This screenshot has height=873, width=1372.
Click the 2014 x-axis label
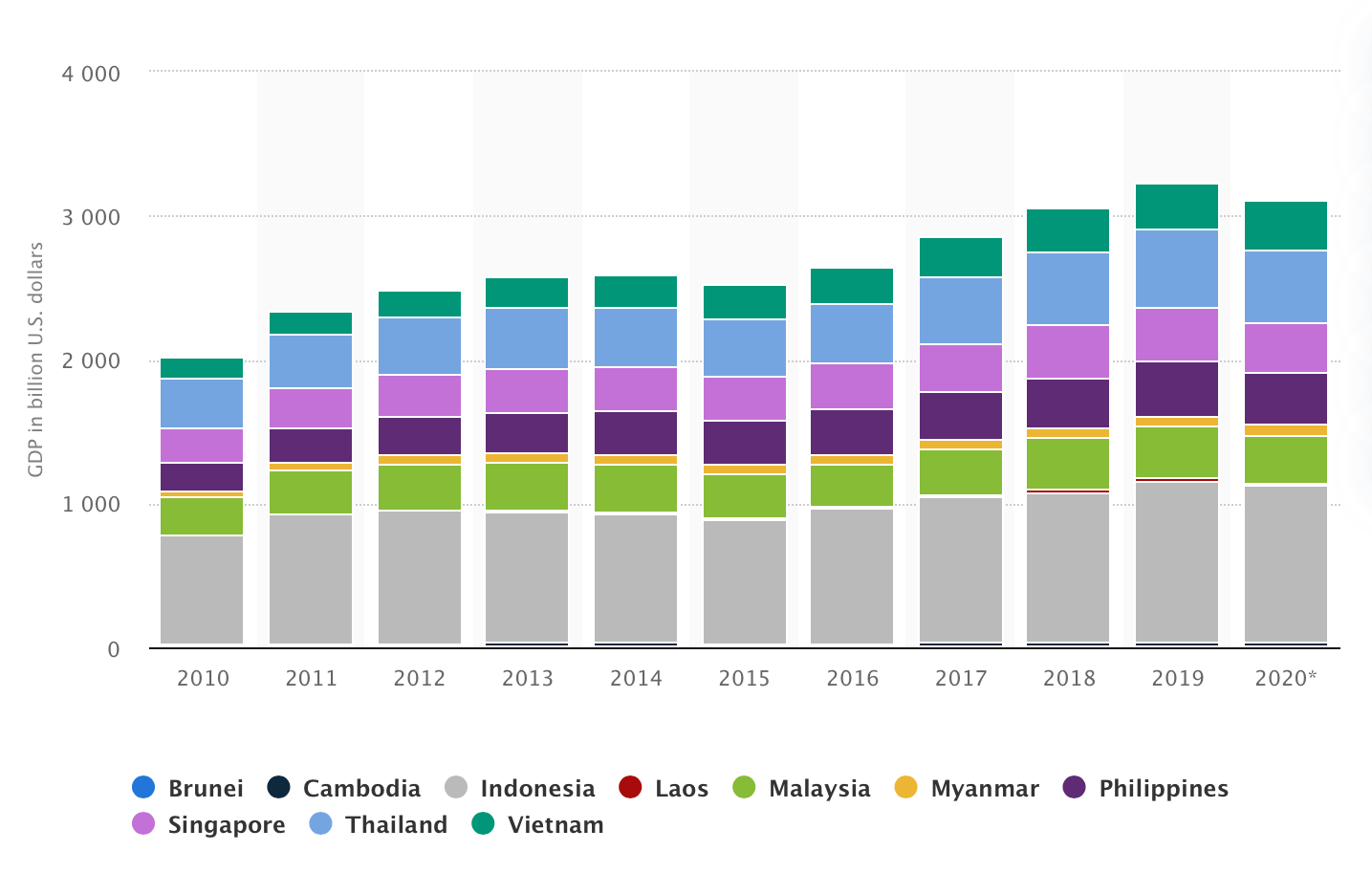(637, 678)
